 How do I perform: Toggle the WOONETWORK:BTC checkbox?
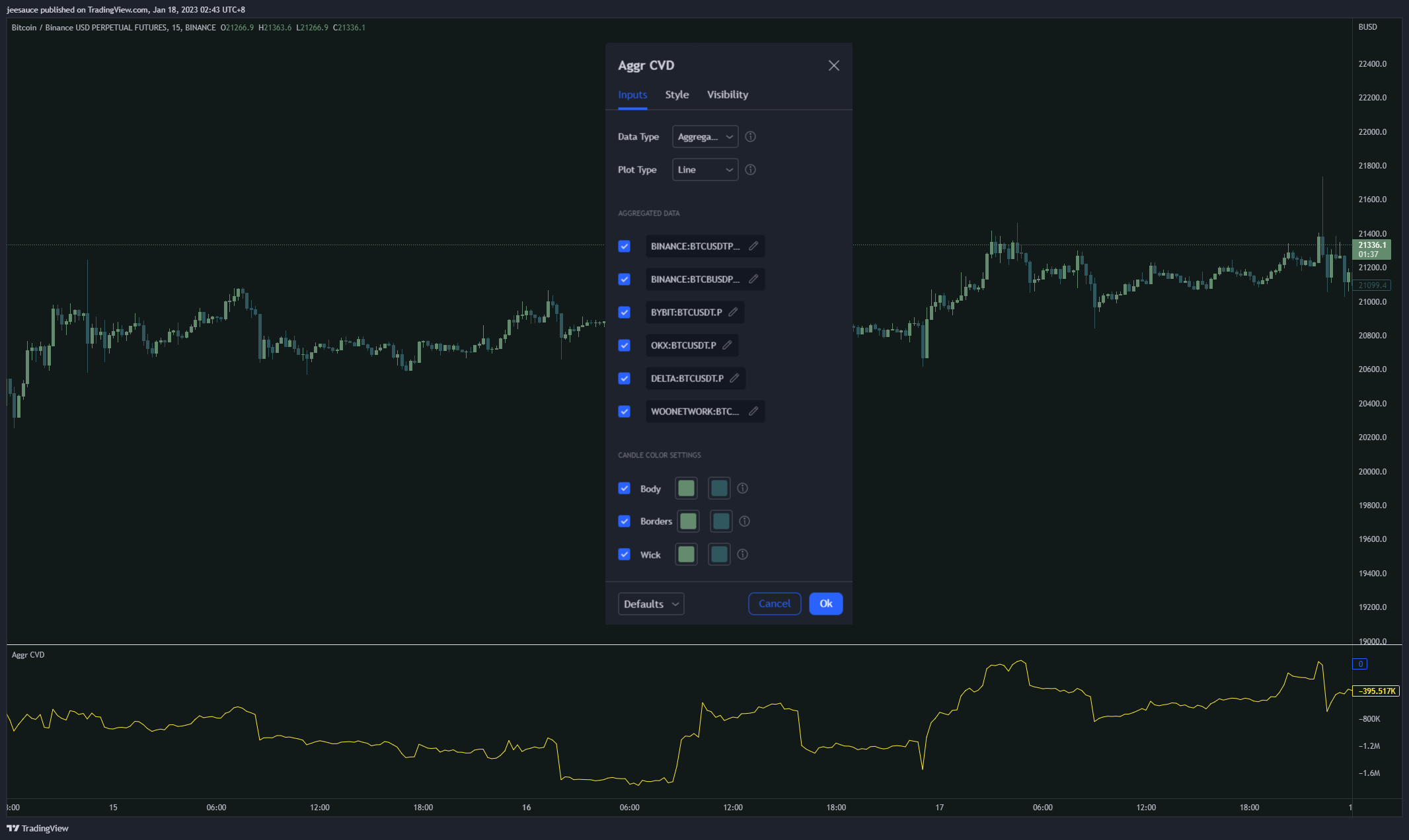click(x=624, y=411)
